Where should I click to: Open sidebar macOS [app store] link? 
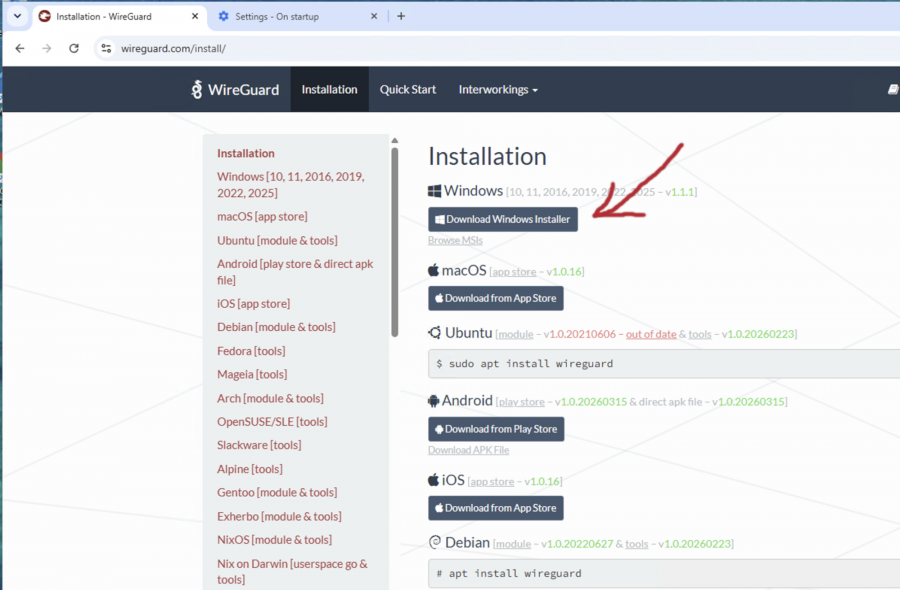262,217
